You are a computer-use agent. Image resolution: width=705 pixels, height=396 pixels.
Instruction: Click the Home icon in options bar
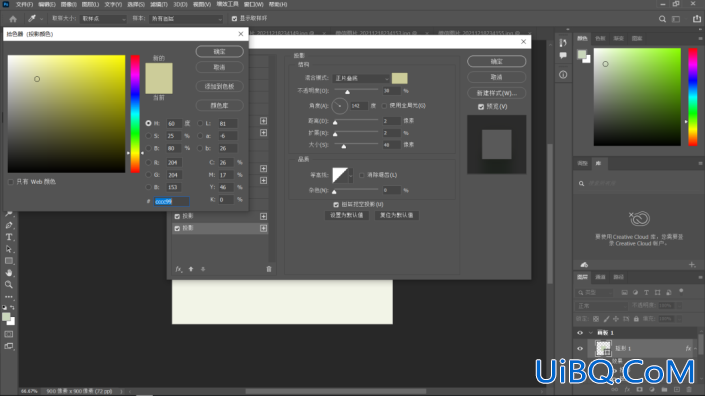click(13, 19)
